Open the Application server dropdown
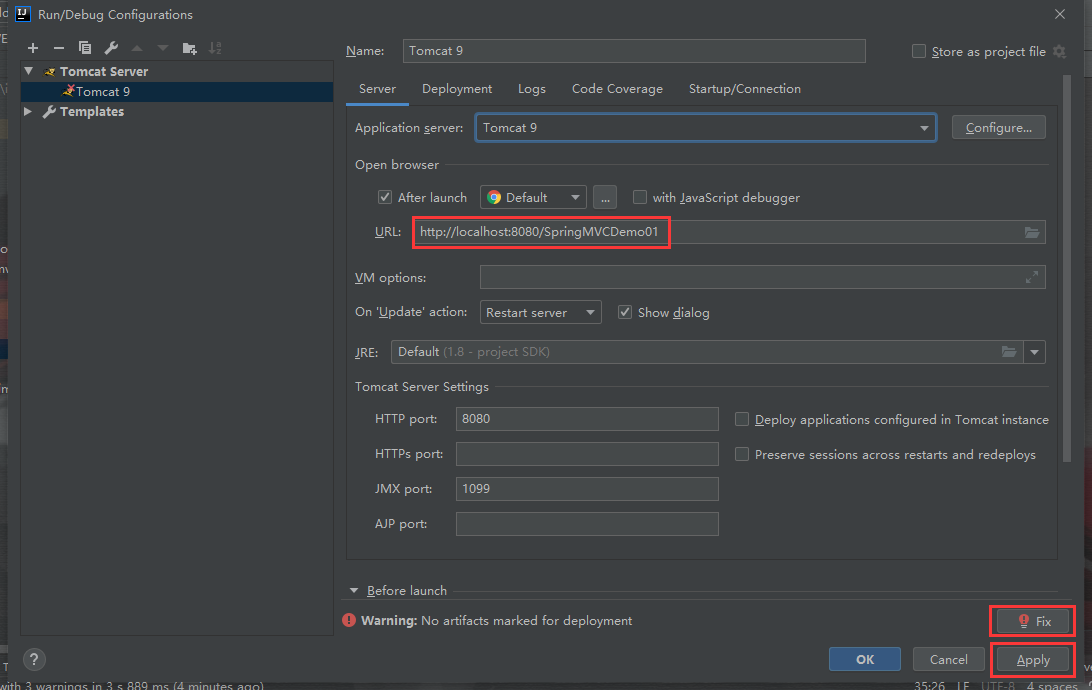 click(923, 128)
